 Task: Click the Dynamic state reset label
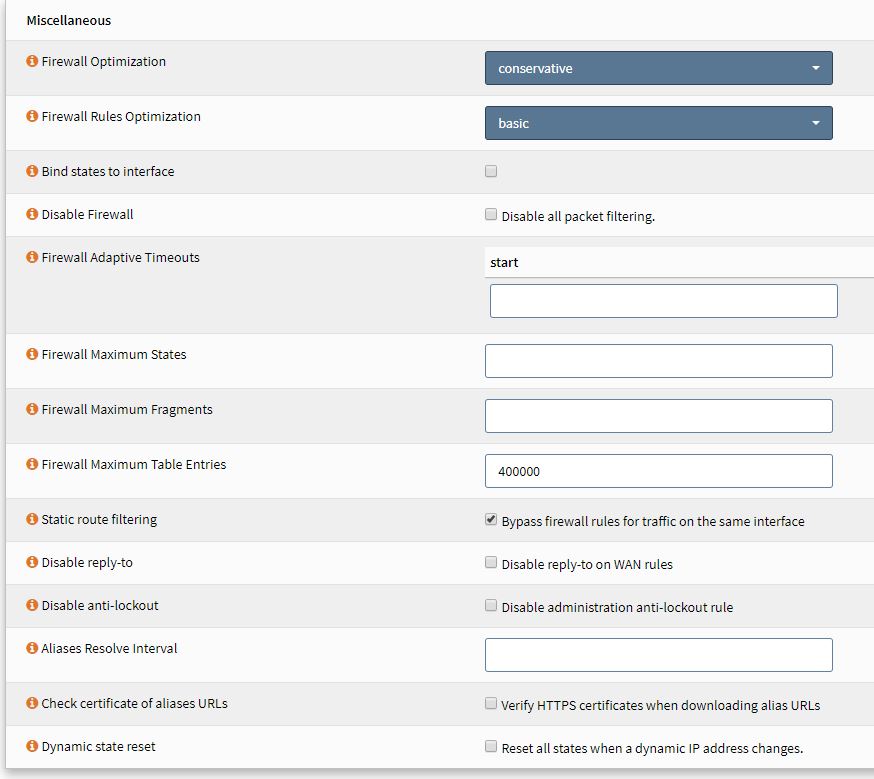99,747
